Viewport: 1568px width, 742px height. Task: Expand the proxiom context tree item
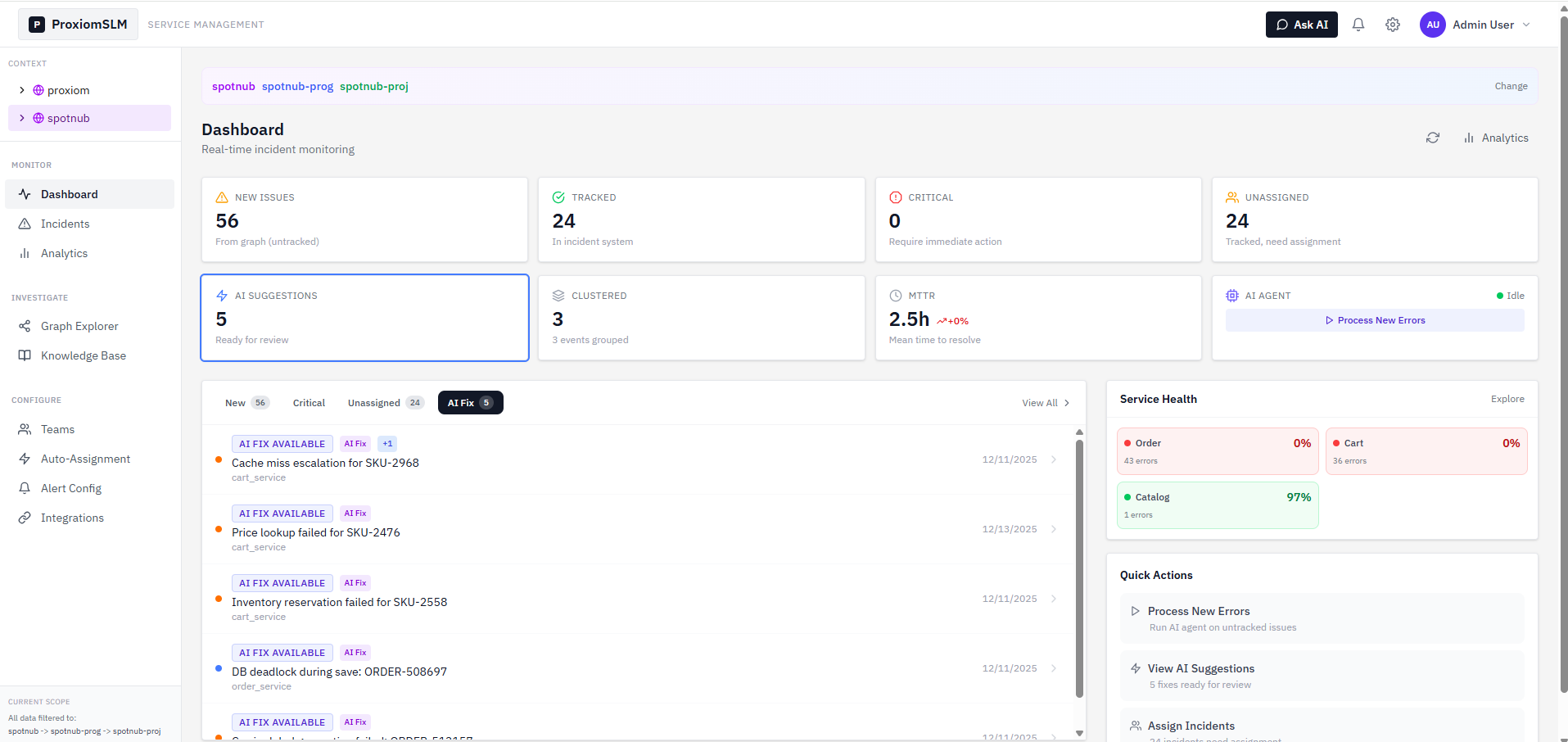pos(22,90)
